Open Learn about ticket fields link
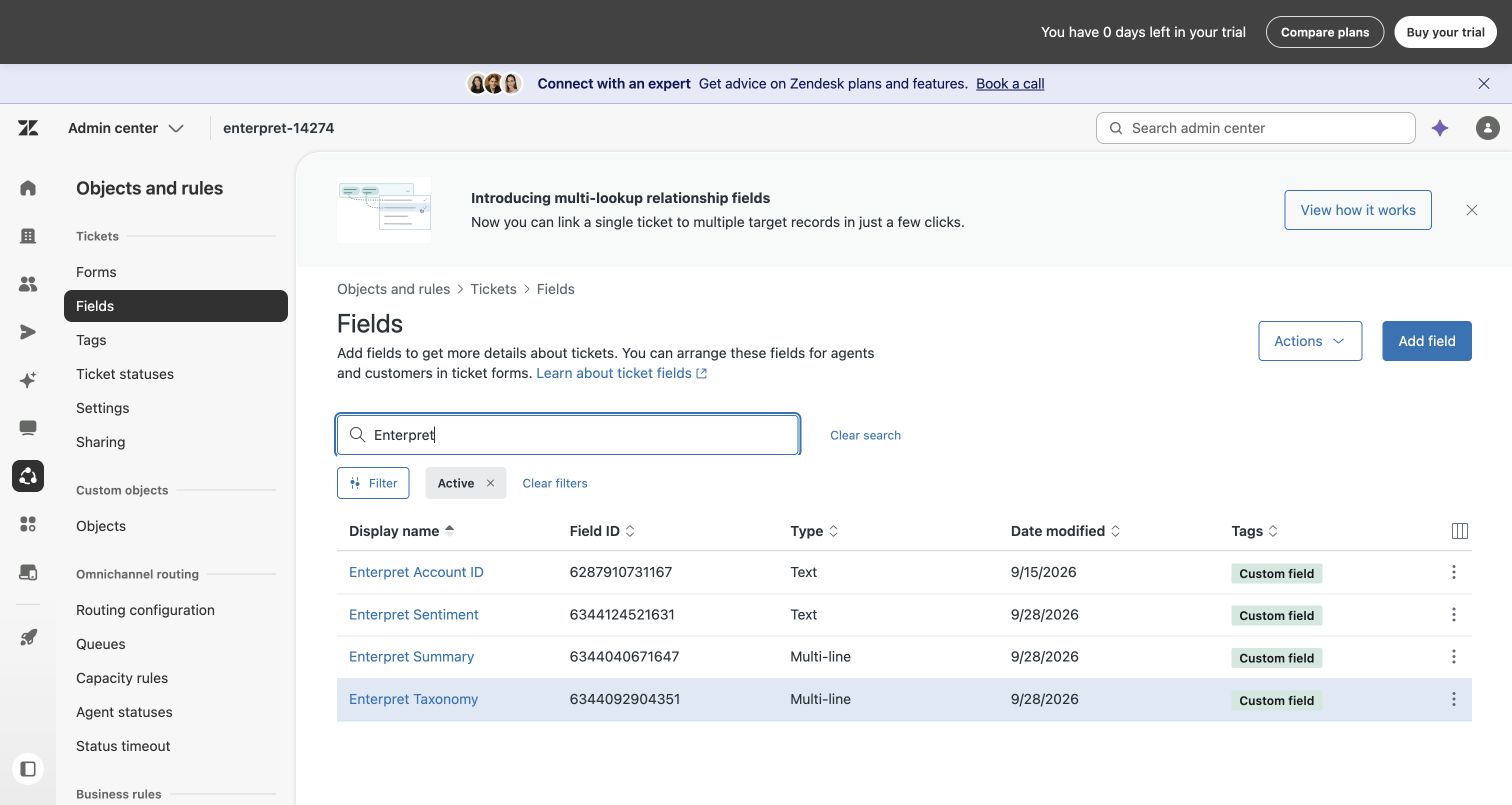This screenshot has width=1512, height=805. pos(622,373)
